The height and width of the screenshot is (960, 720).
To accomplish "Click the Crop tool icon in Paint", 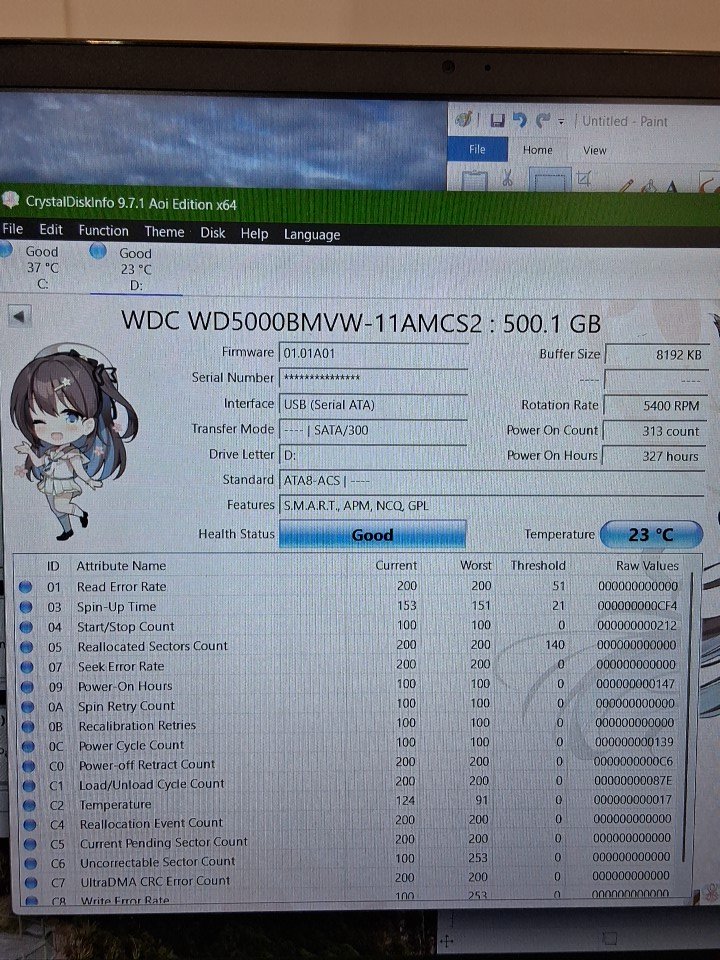I will tap(584, 179).
